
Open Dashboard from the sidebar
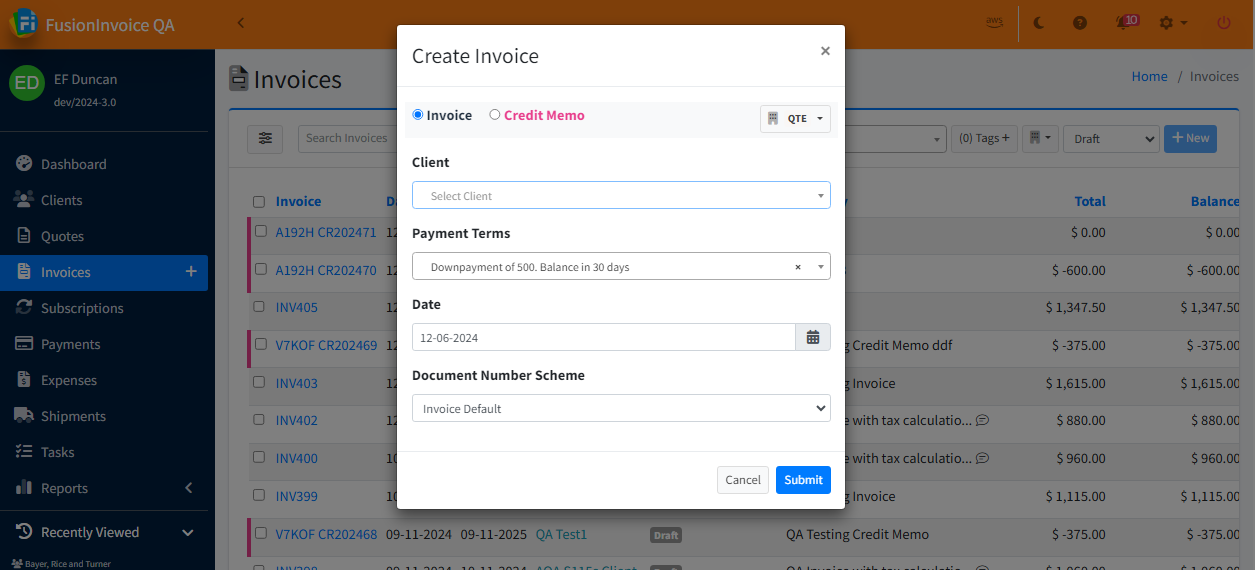73,164
